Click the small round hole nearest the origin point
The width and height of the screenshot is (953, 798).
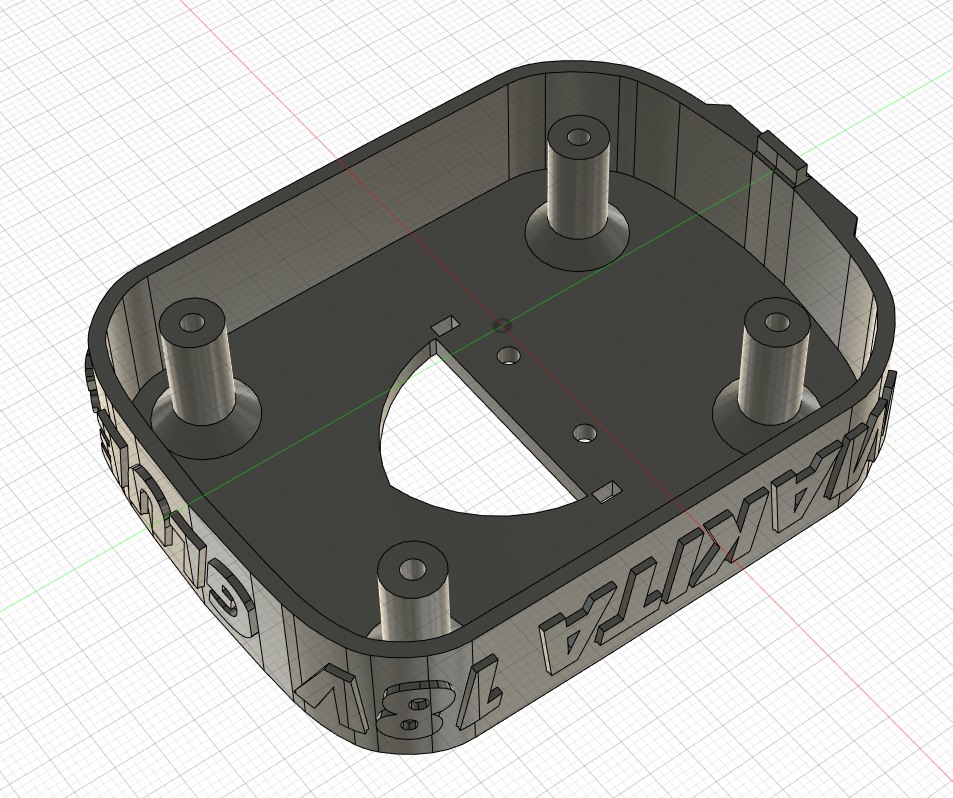coord(509,356)
